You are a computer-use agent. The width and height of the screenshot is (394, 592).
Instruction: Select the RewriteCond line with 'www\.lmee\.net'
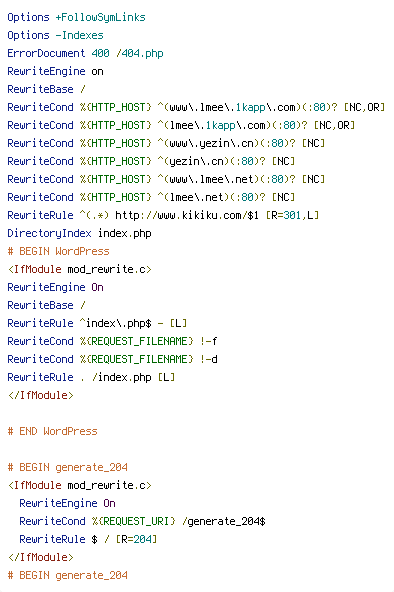(x=166, y=179)
